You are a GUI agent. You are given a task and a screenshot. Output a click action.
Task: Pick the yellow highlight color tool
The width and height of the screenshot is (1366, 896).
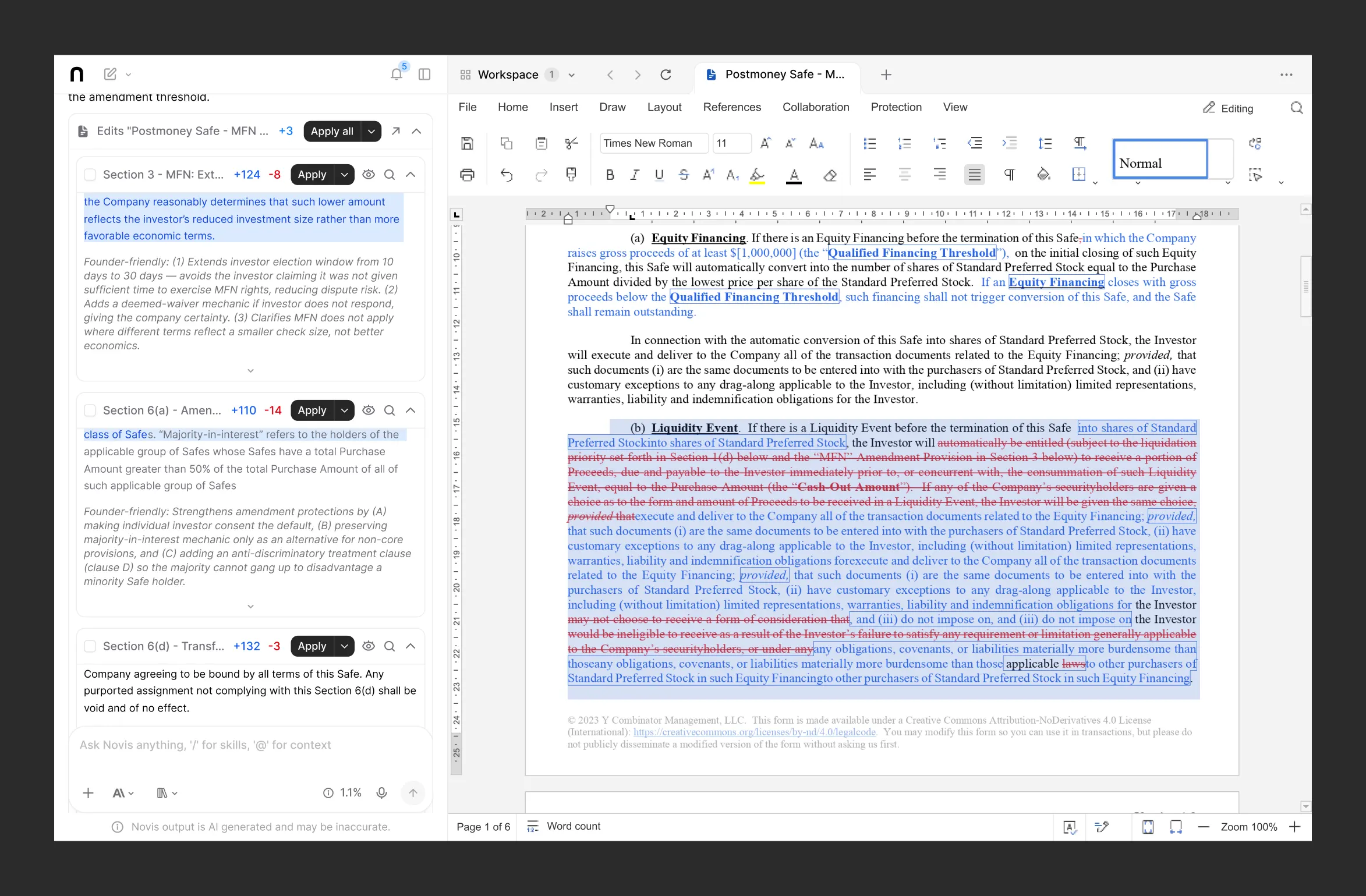click(x=757, y=175)
